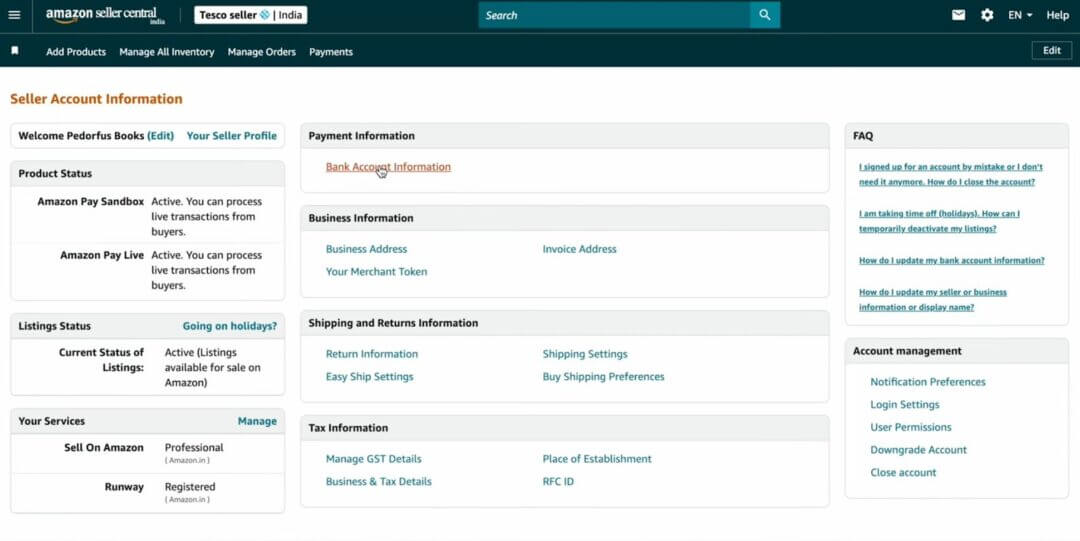Open Business & Tax Details link
Image resolution: width=1080 pixels, height=541 pixels.
coord(378,481)
